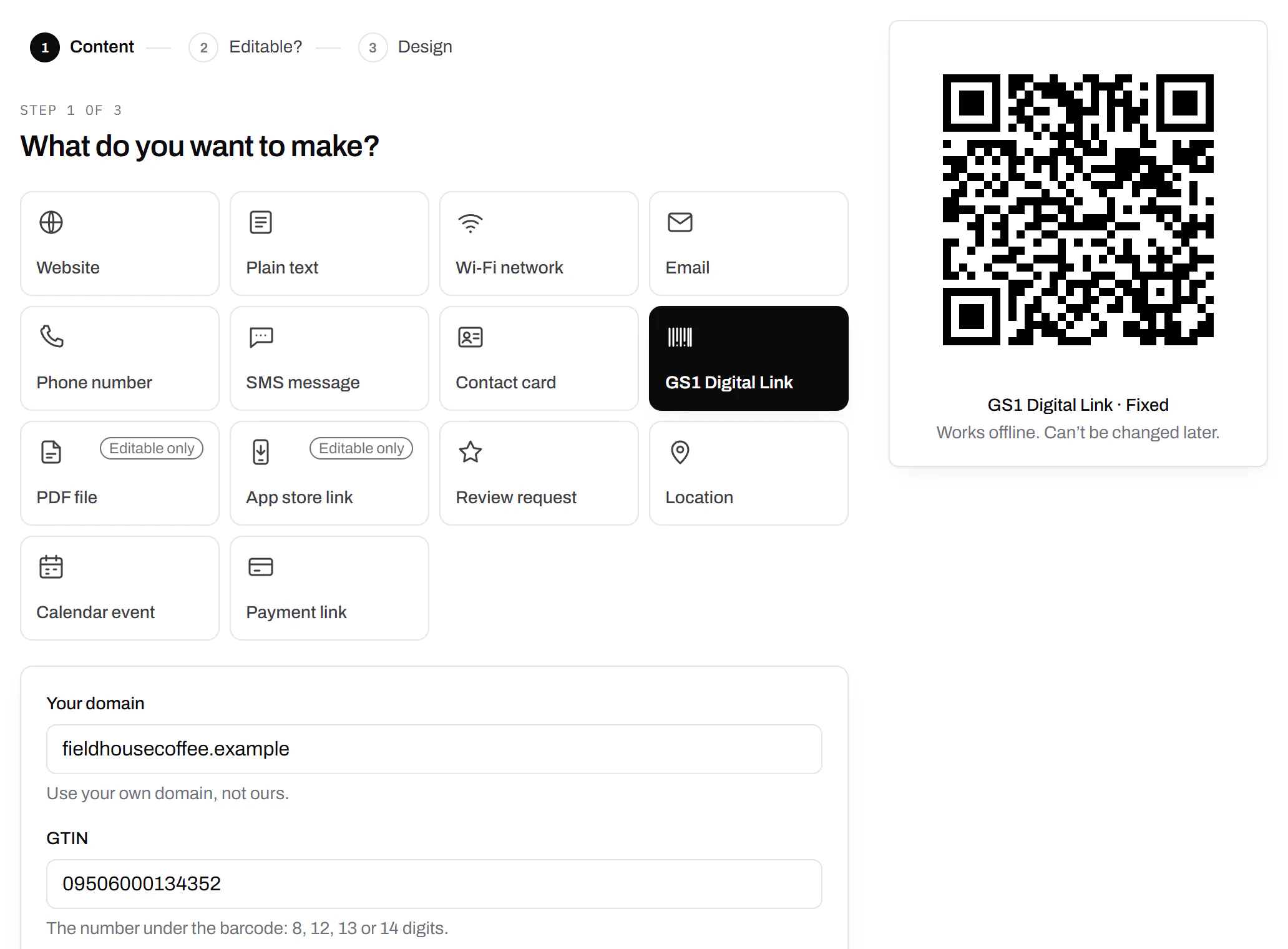This screenshot has width=1288, height=949.
Task: Click the Phone number handset icon
Action: click(51, 337)
